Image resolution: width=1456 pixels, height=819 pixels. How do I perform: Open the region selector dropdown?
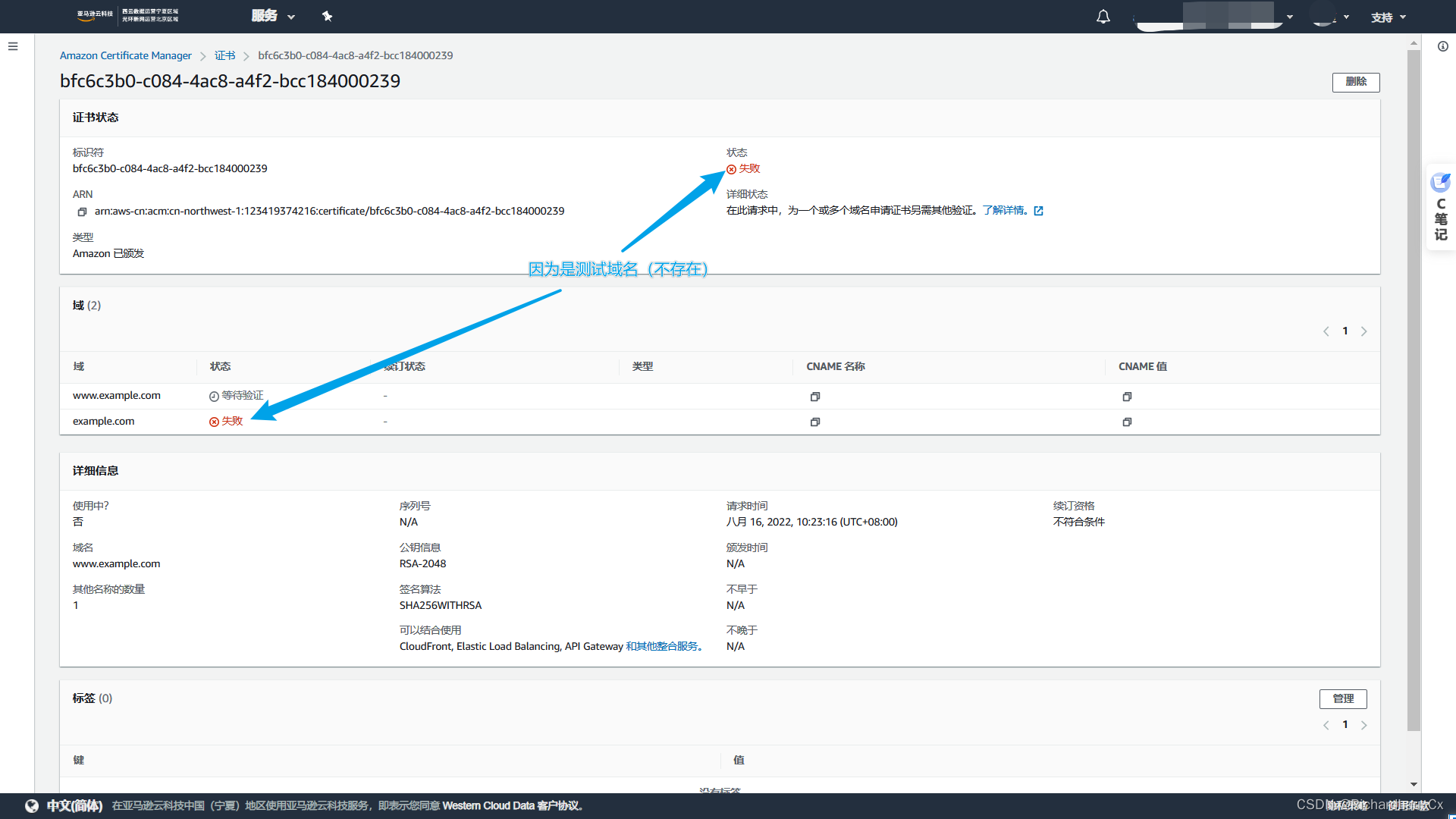pyautogui.click(x=1330, y=16)
